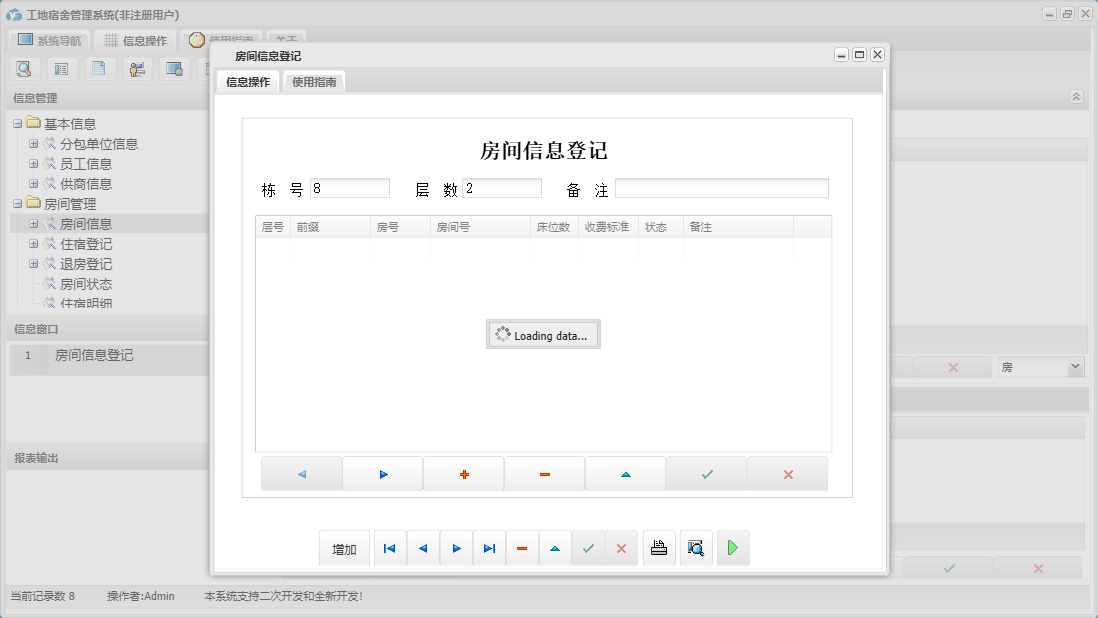Open the report list toolbar icon
The image size is (1098, 618).
click(62, 68)
